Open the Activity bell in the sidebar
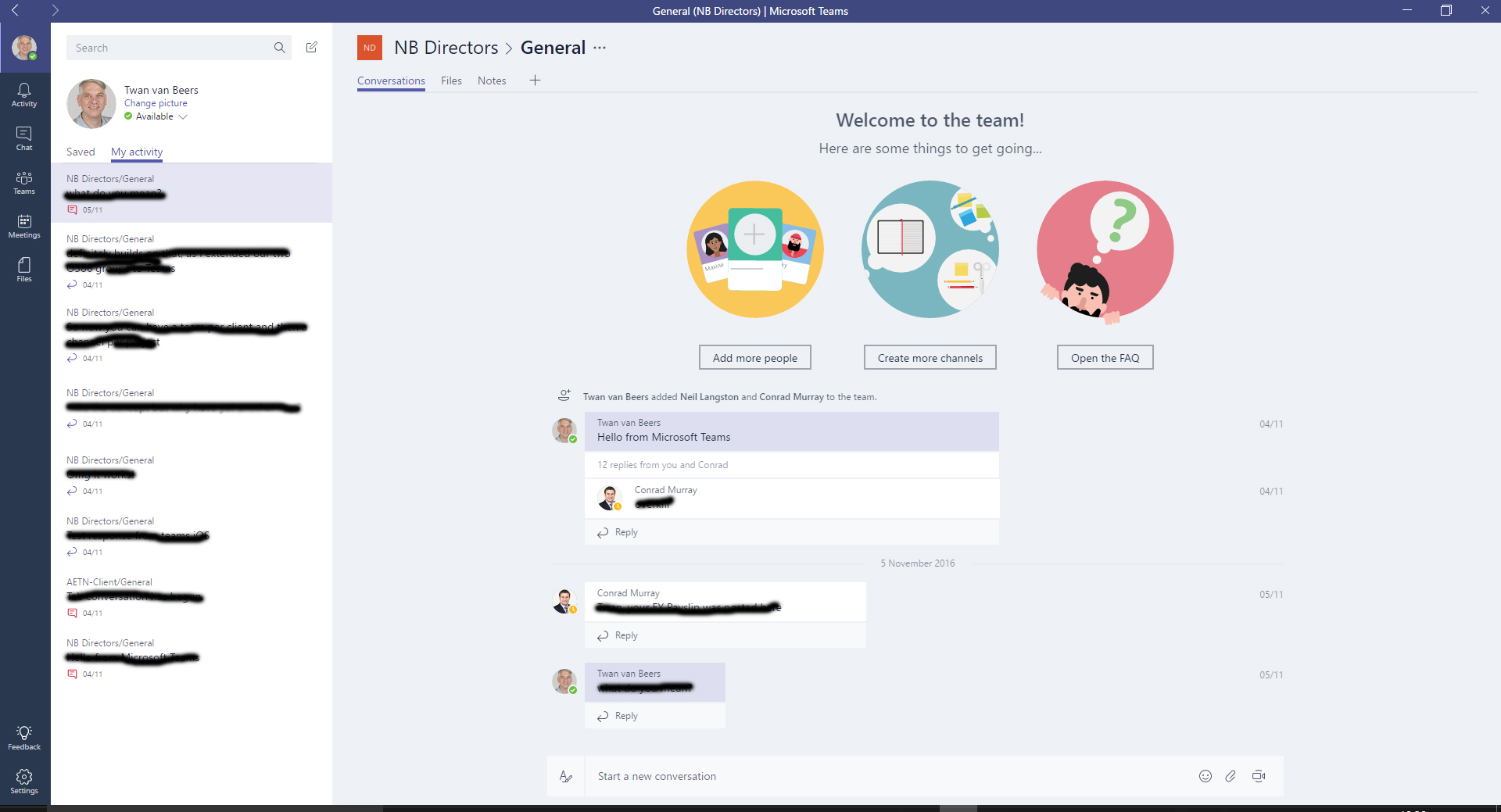1501x812 pixels. tap(24, 95)
